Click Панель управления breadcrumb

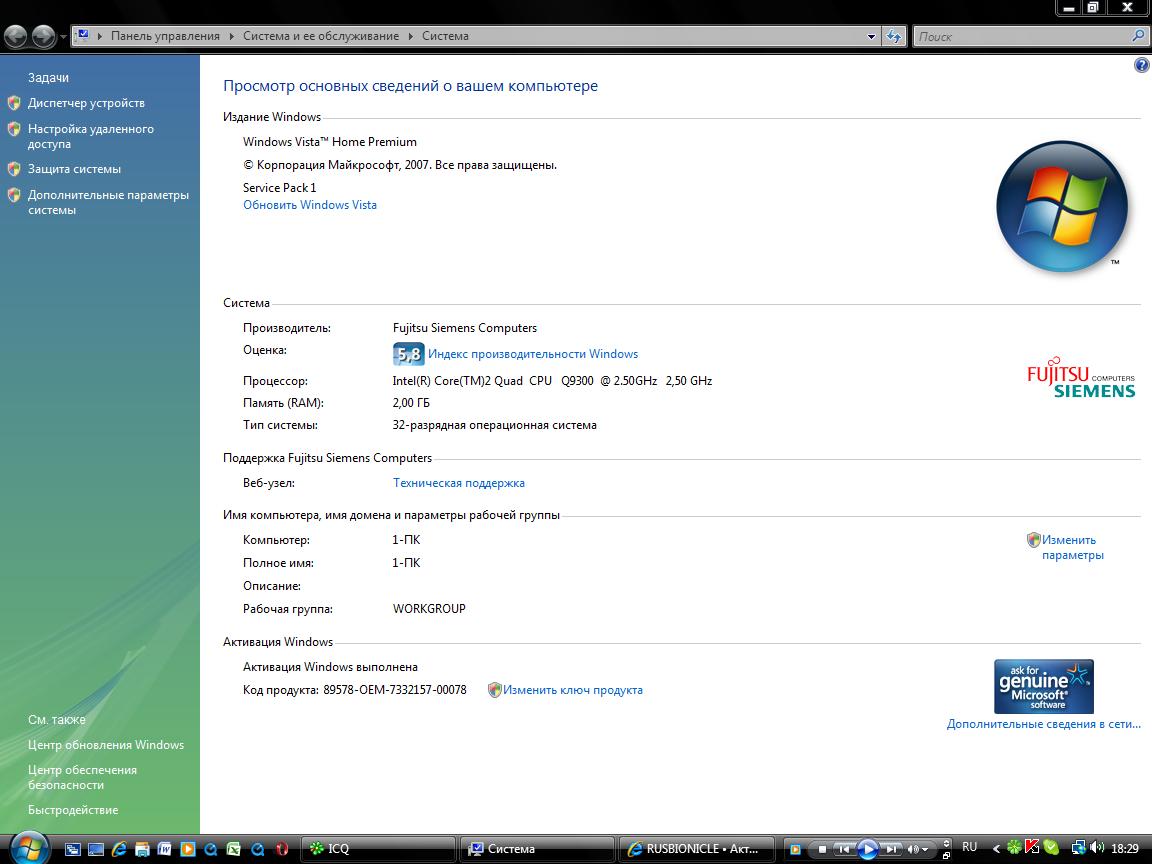click(165, 36)
